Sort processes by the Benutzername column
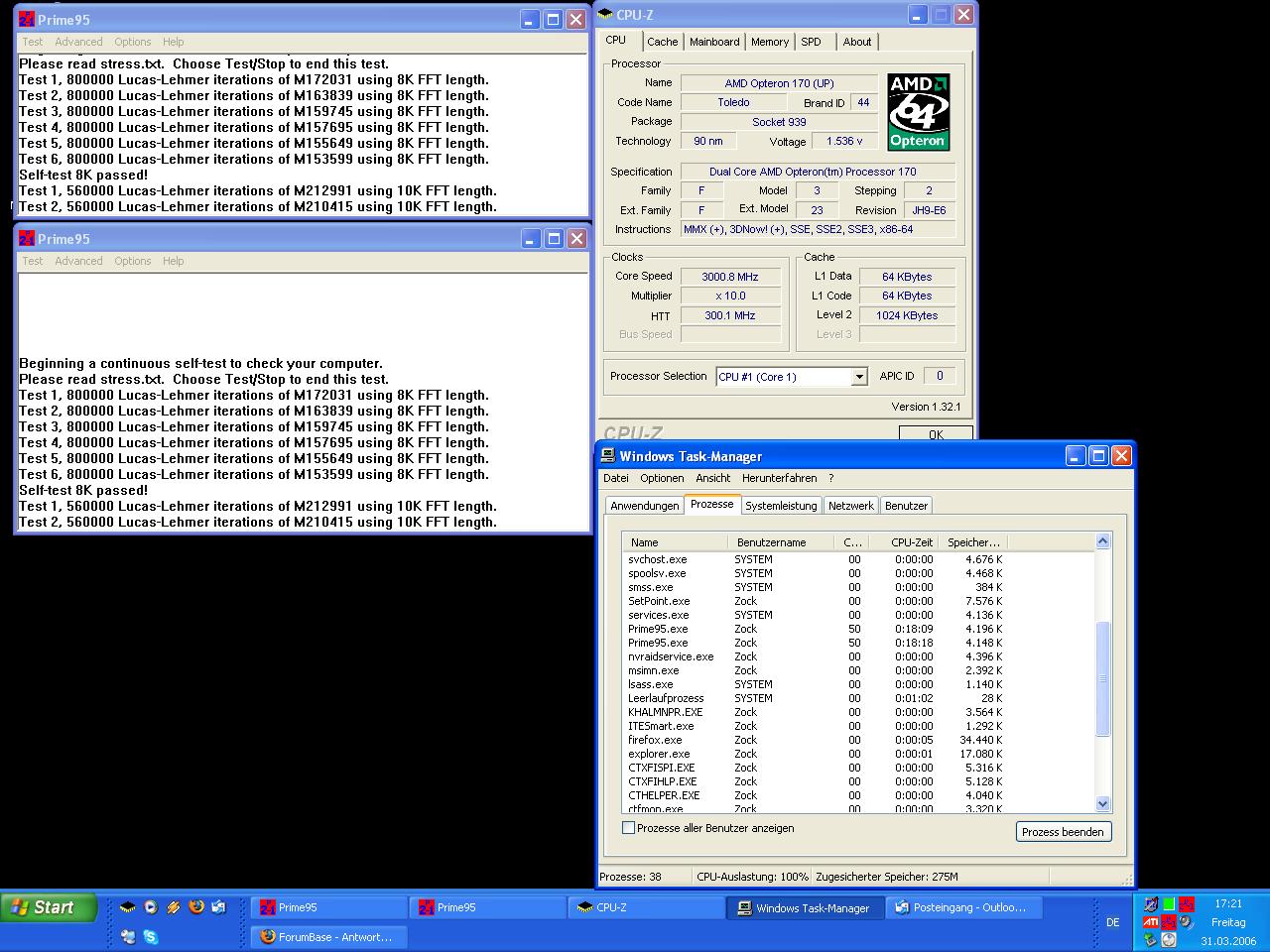This screenshot has height=952, width=1270. 782,542
